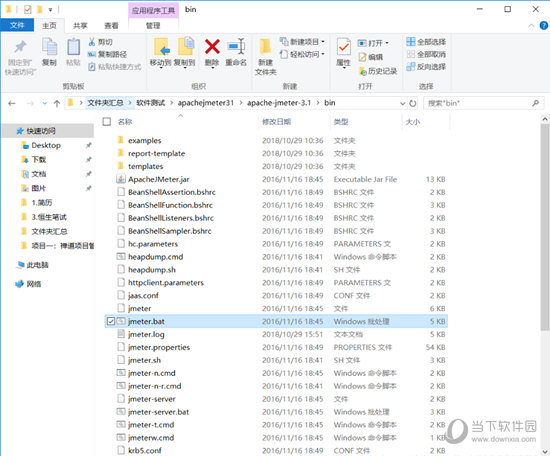Click the quick access toolbar properties checkmark icon
The width and height of the screenshot is (550, 456).
(28, 9)
